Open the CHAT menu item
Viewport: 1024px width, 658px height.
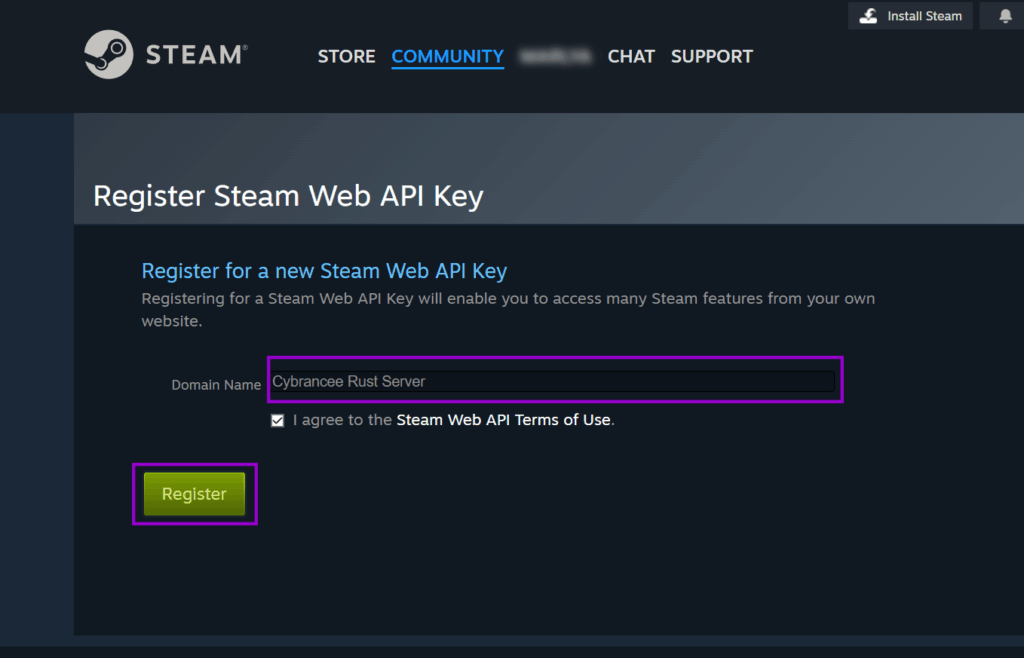pyautogui.click(x=631, y=56)
